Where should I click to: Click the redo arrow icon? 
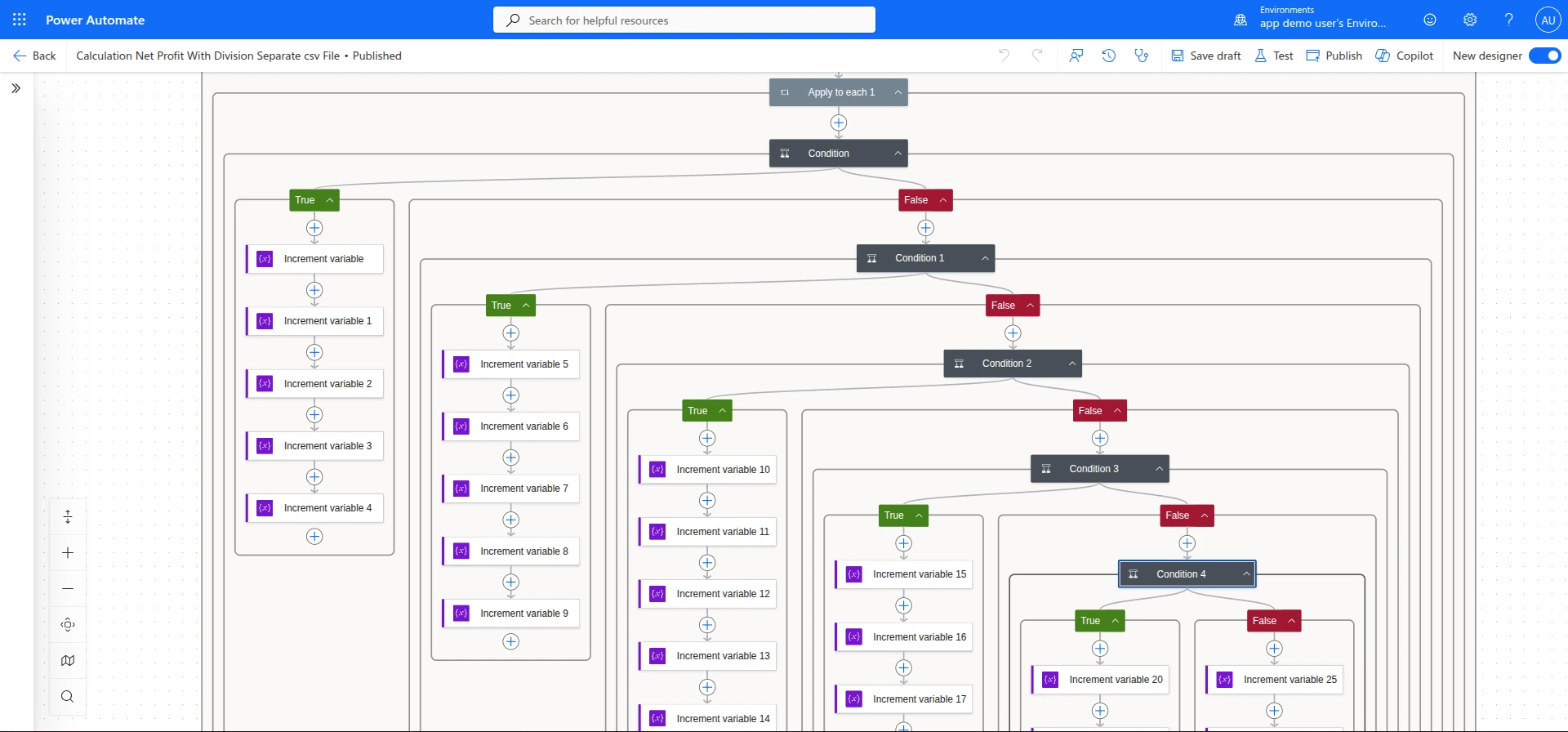coord(1037,56)
